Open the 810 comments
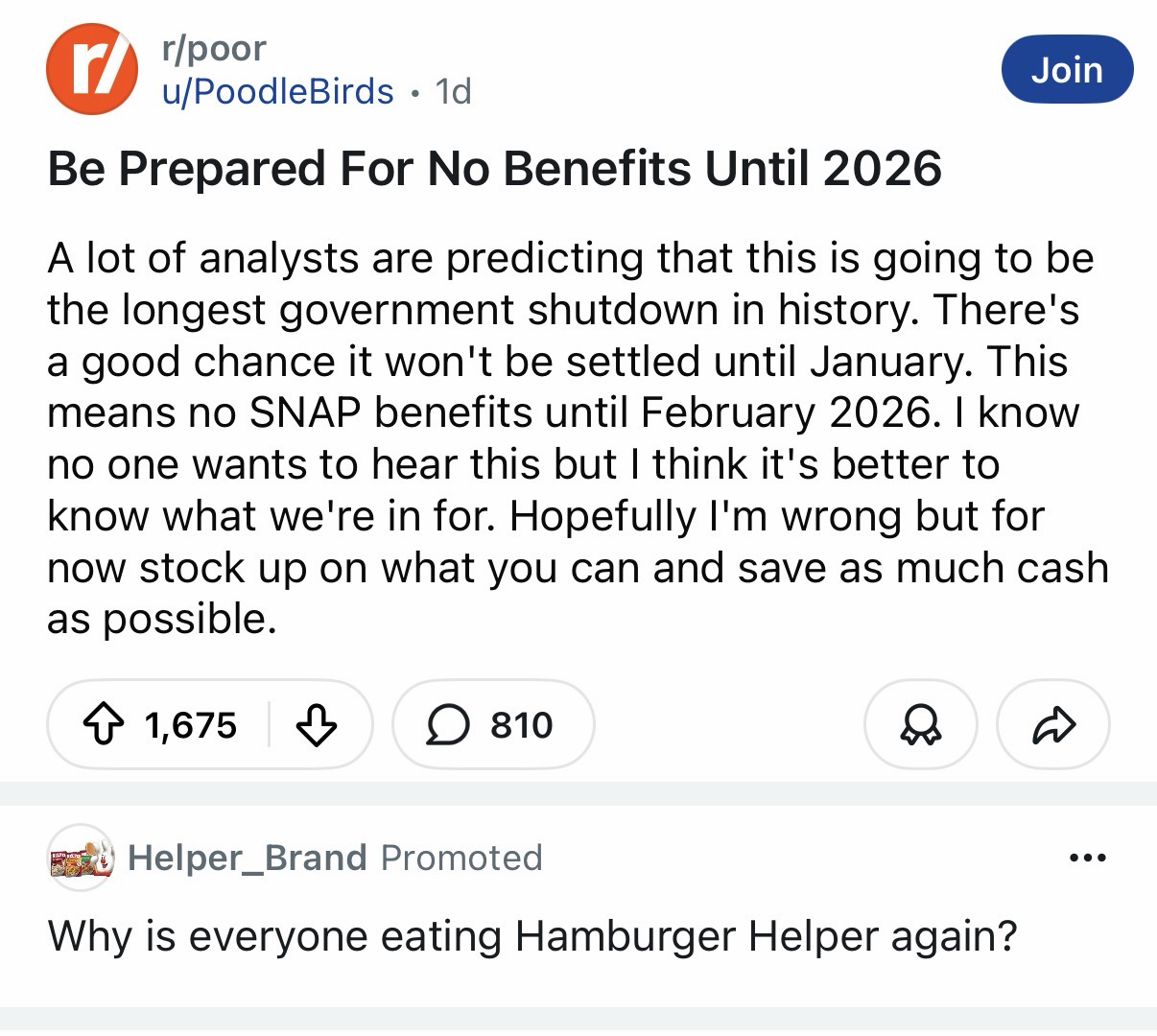 pos(493,725)
